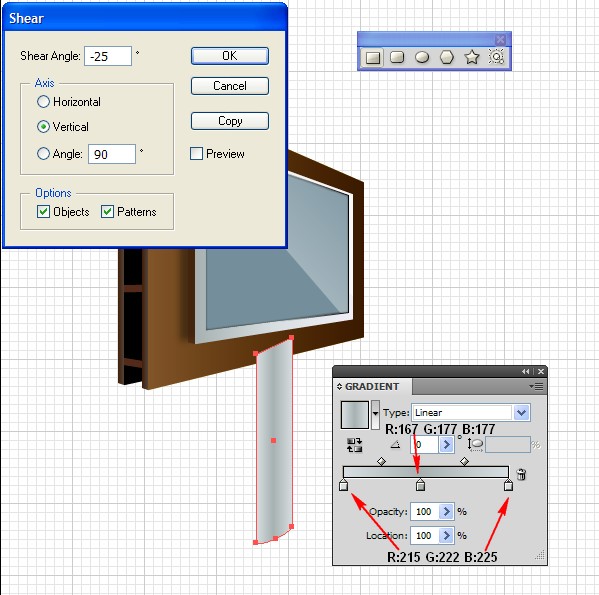Screen dimensions: 599x595
Task: Click the Shear Angle input field
Action: coord(108,56)
